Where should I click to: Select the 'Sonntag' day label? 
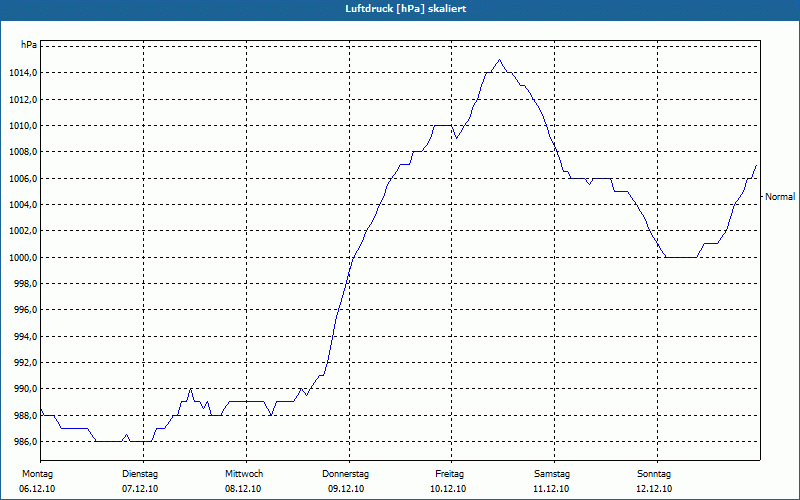654,474
